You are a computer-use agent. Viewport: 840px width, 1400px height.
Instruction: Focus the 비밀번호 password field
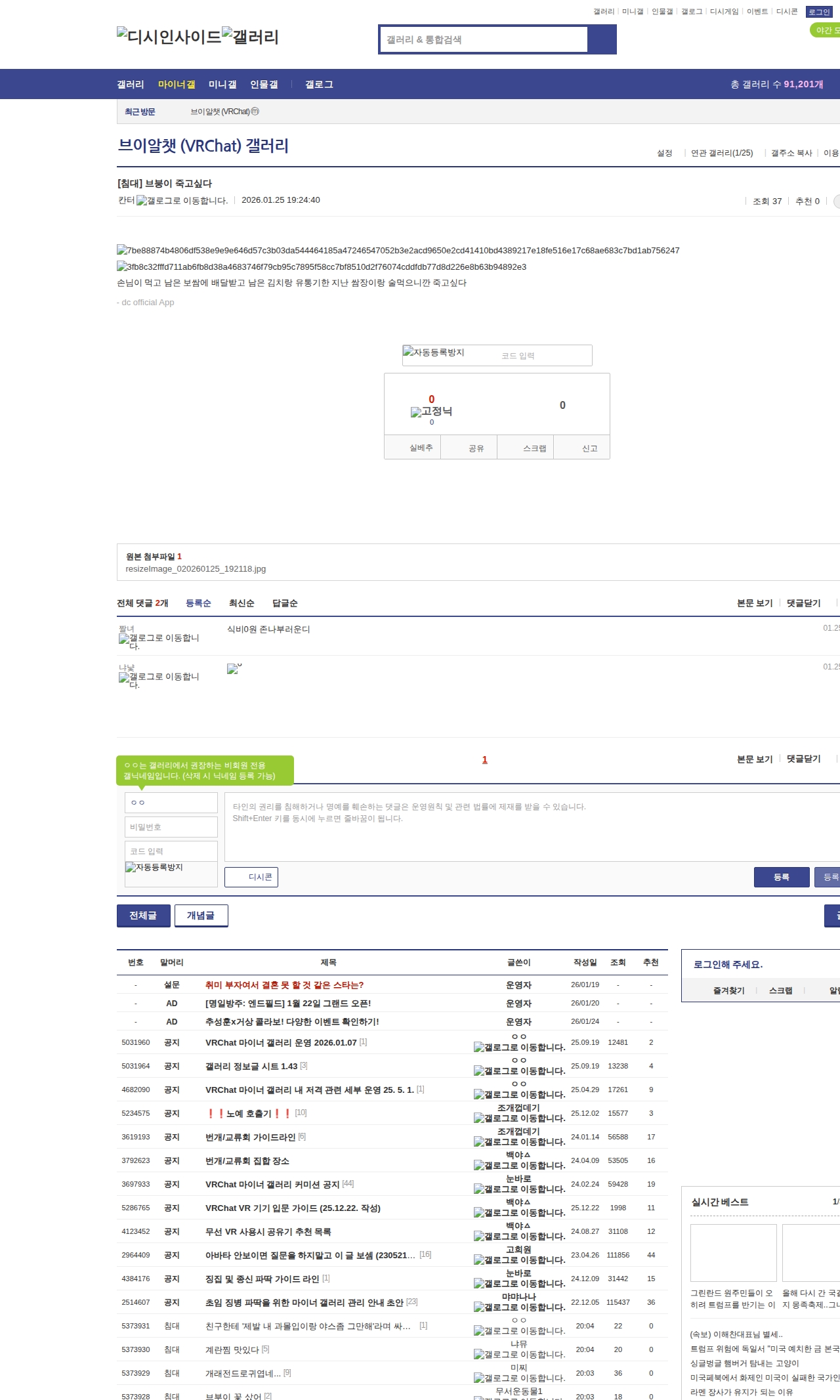(171, 827)
